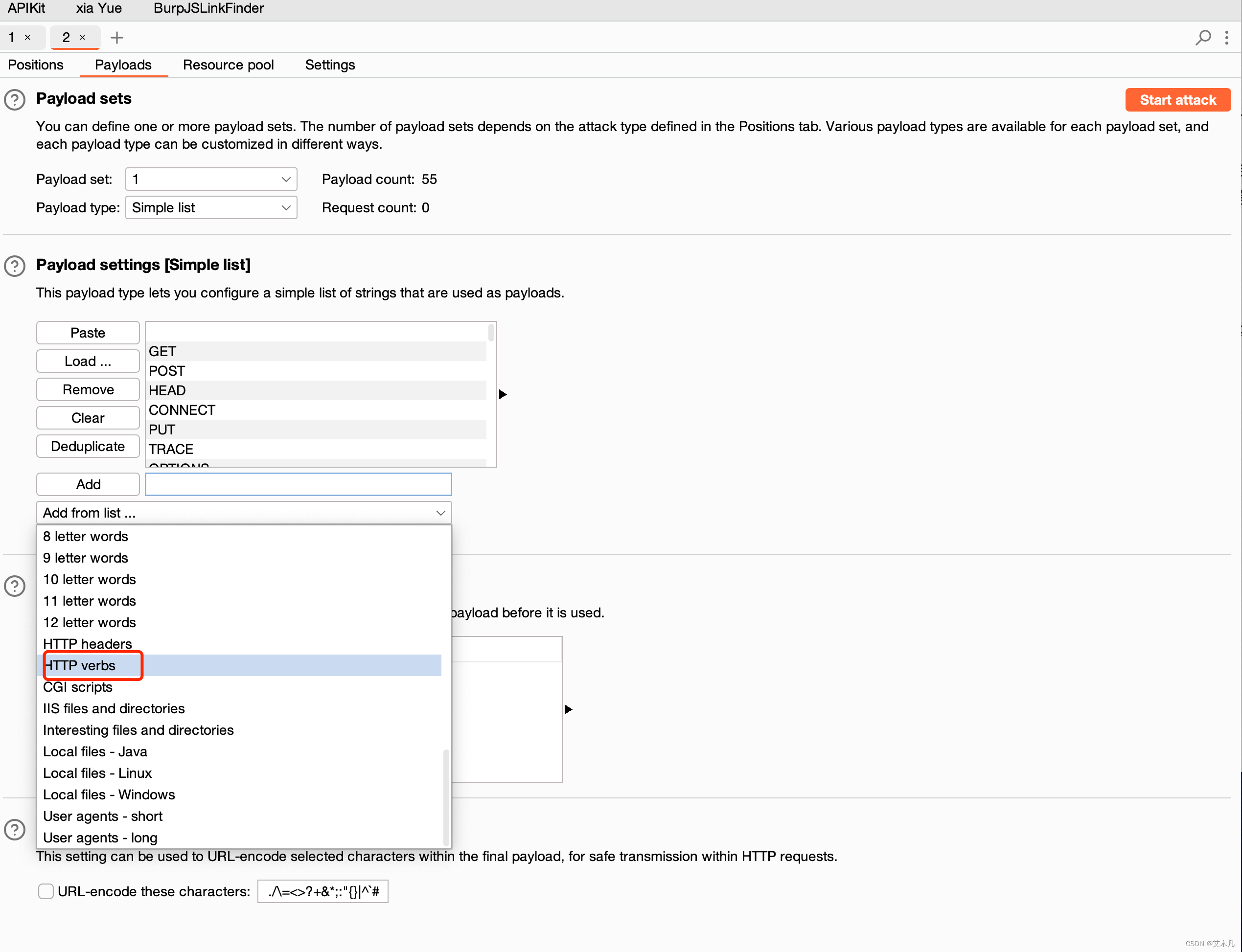Image resolution: width=1242 pixels, height=952 pixels.
Task: Open Payload settings help icon
Action: point(15,266)
